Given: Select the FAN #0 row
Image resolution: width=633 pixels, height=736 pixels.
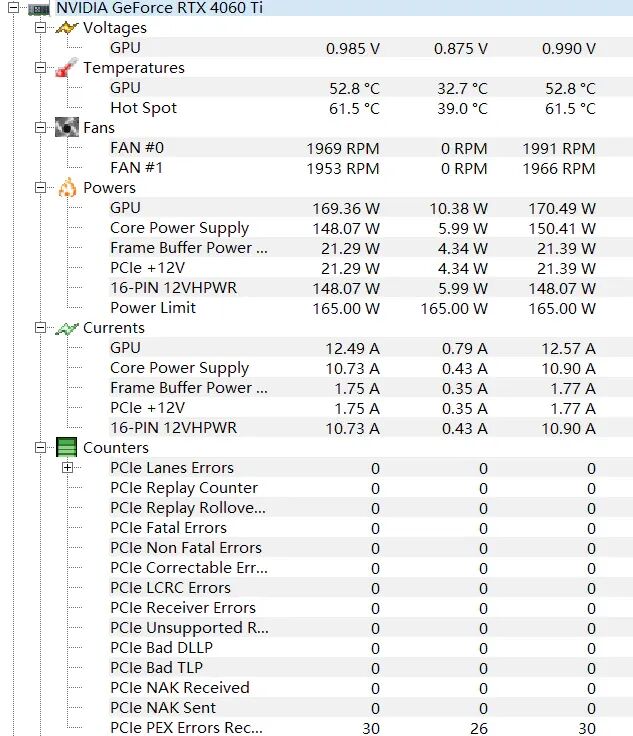Looking at the screenshot, I should [371, 148].
